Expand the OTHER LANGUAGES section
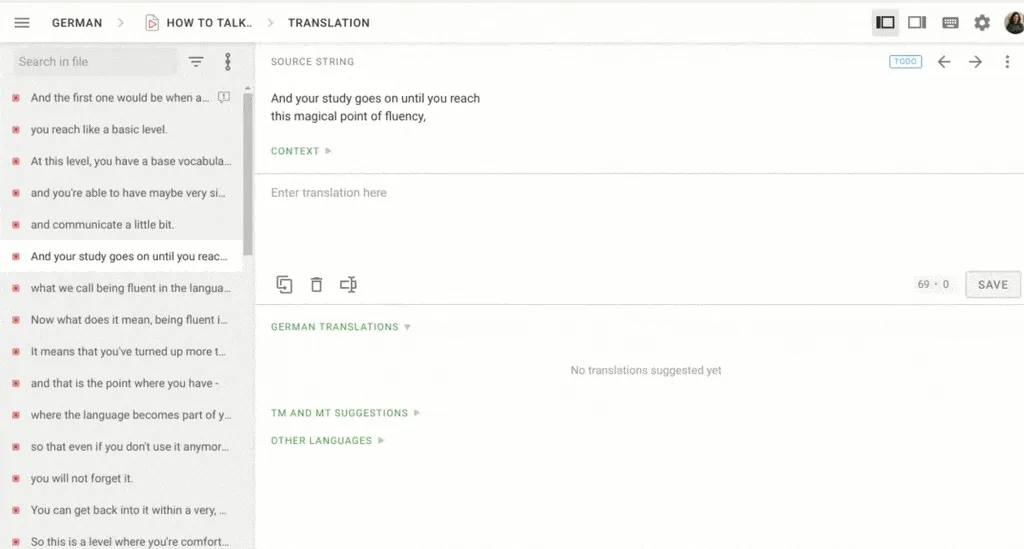Image resolution: width=1024 pixels, height=549 pixels. 327,441
